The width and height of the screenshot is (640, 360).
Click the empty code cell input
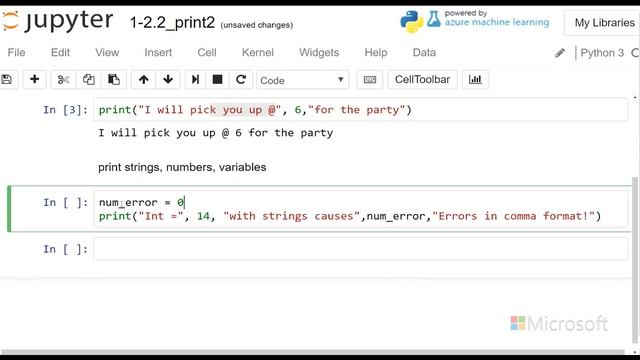360,249
